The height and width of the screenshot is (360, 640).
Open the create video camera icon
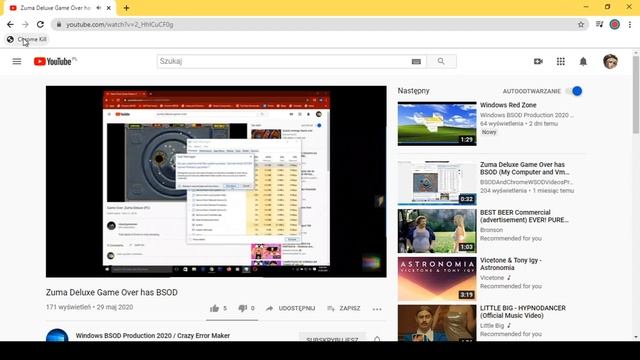(x=538, y=61)
